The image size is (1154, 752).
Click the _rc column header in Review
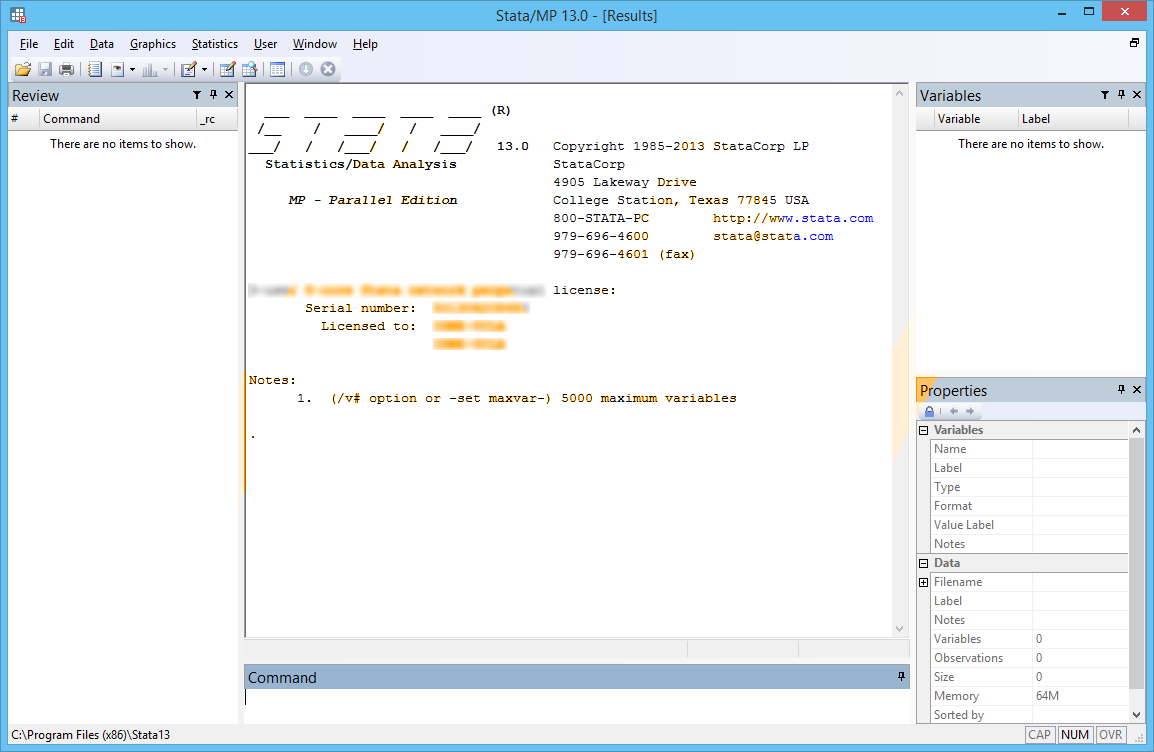tap(216, 118)
